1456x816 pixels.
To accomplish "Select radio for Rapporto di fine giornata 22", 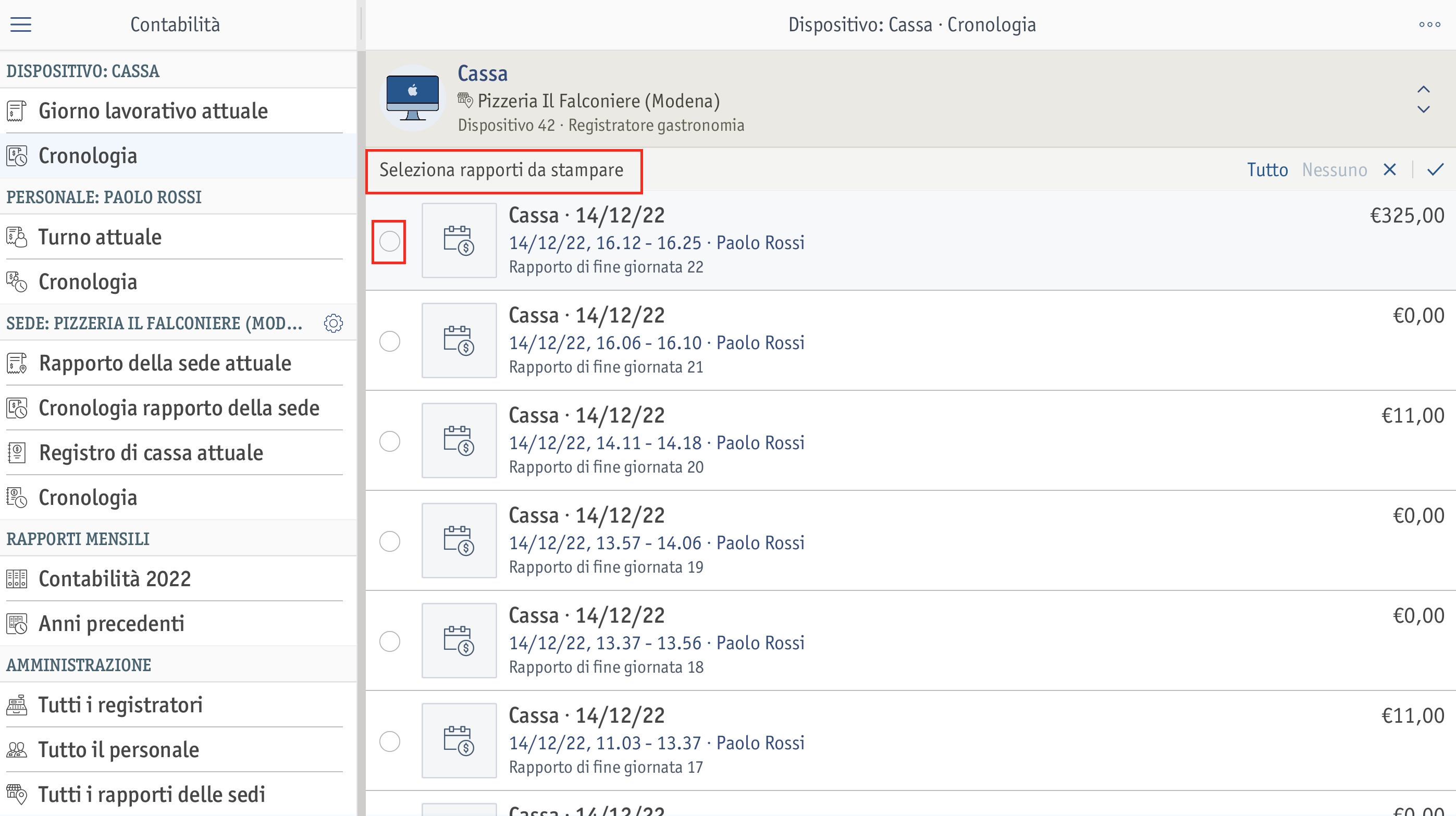I will point(389,241).
